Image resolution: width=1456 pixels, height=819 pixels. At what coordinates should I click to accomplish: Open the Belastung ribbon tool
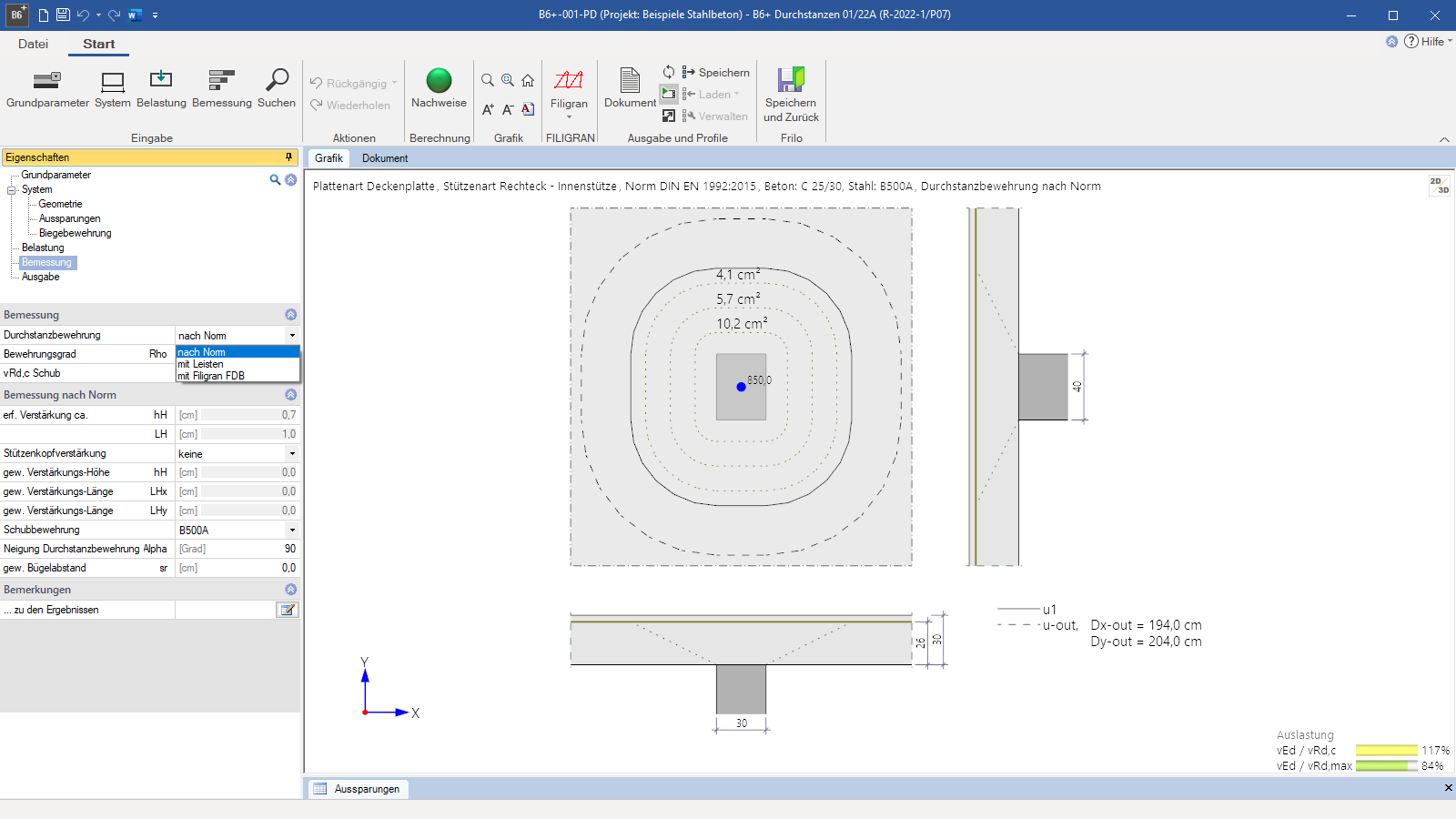coord(161,89)
